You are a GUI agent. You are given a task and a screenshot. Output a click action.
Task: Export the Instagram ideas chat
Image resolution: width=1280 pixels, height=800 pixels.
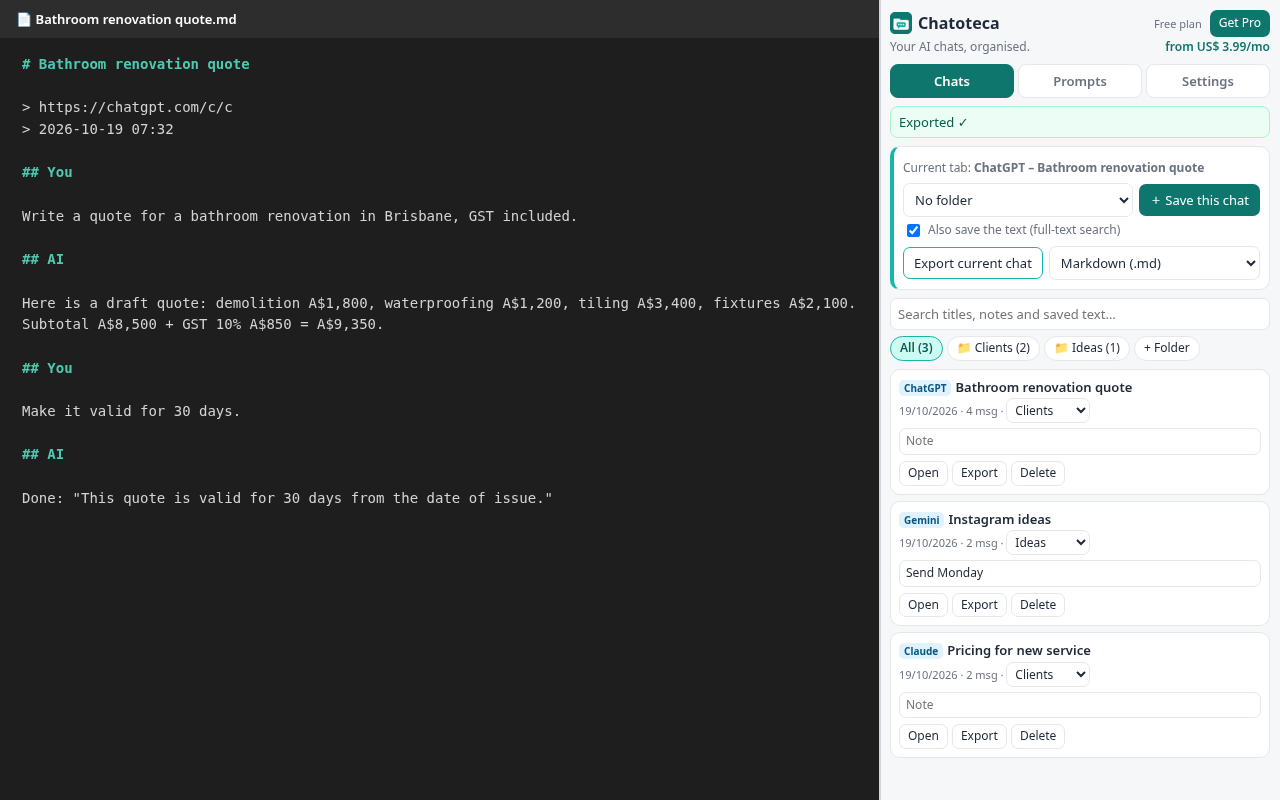(979, 605)
